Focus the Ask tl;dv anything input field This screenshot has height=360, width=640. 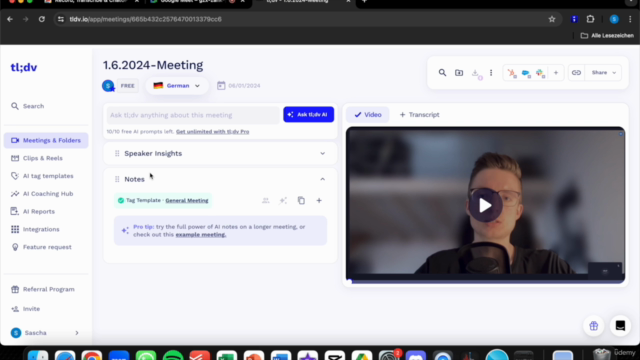[193, 115]
